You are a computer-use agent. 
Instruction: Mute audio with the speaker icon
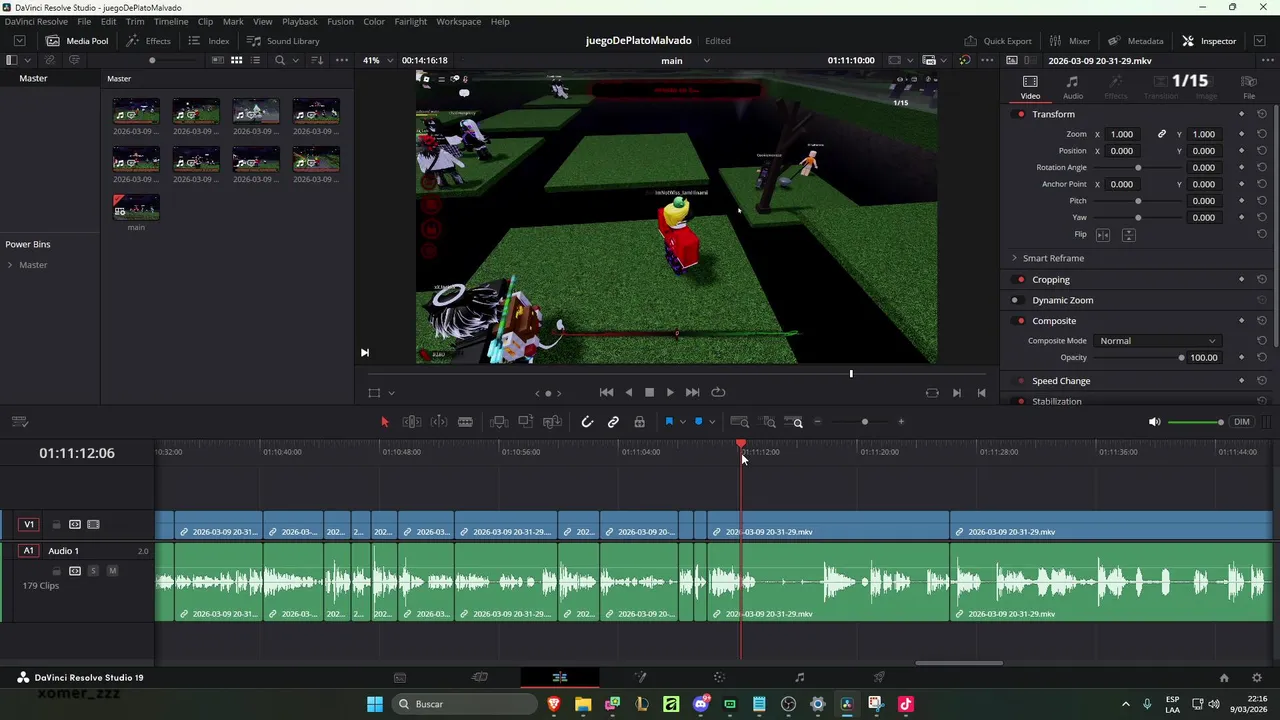[1154, 422]
